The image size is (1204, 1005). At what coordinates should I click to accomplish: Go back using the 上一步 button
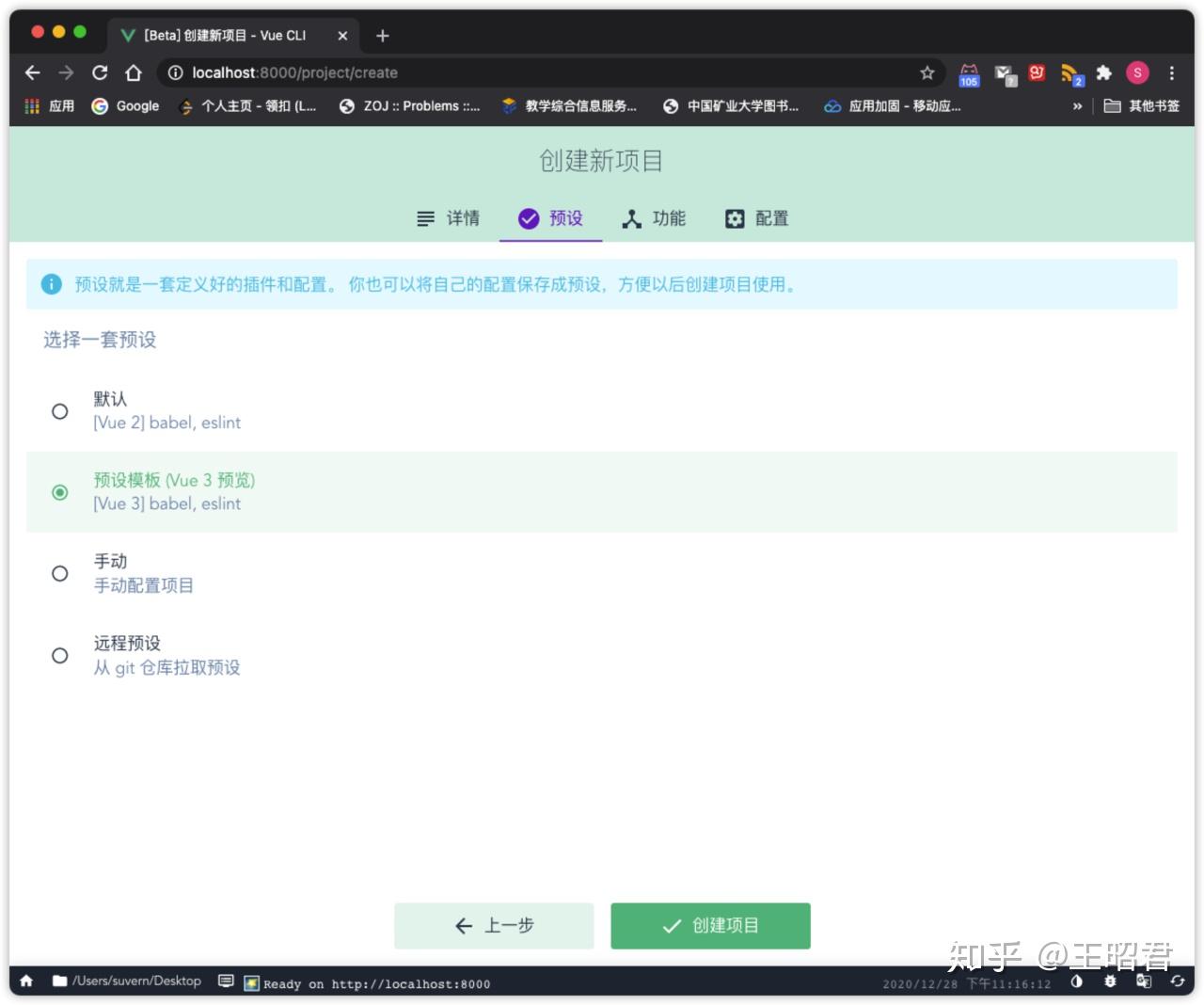pos(493,925)
